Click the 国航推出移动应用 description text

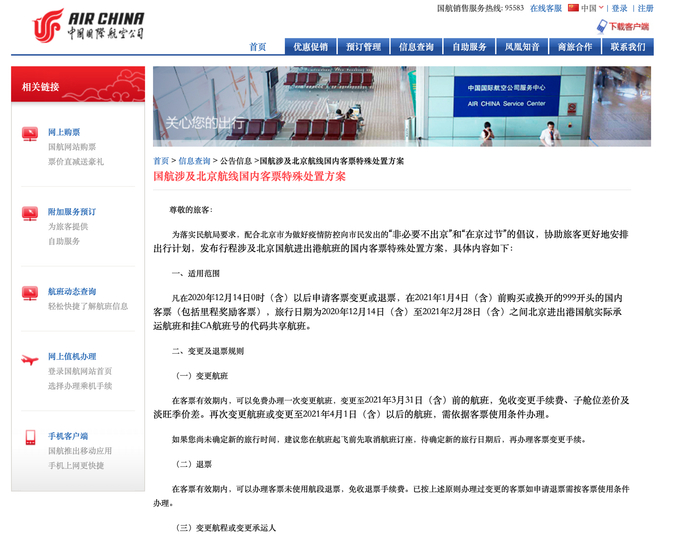[80, 451]
